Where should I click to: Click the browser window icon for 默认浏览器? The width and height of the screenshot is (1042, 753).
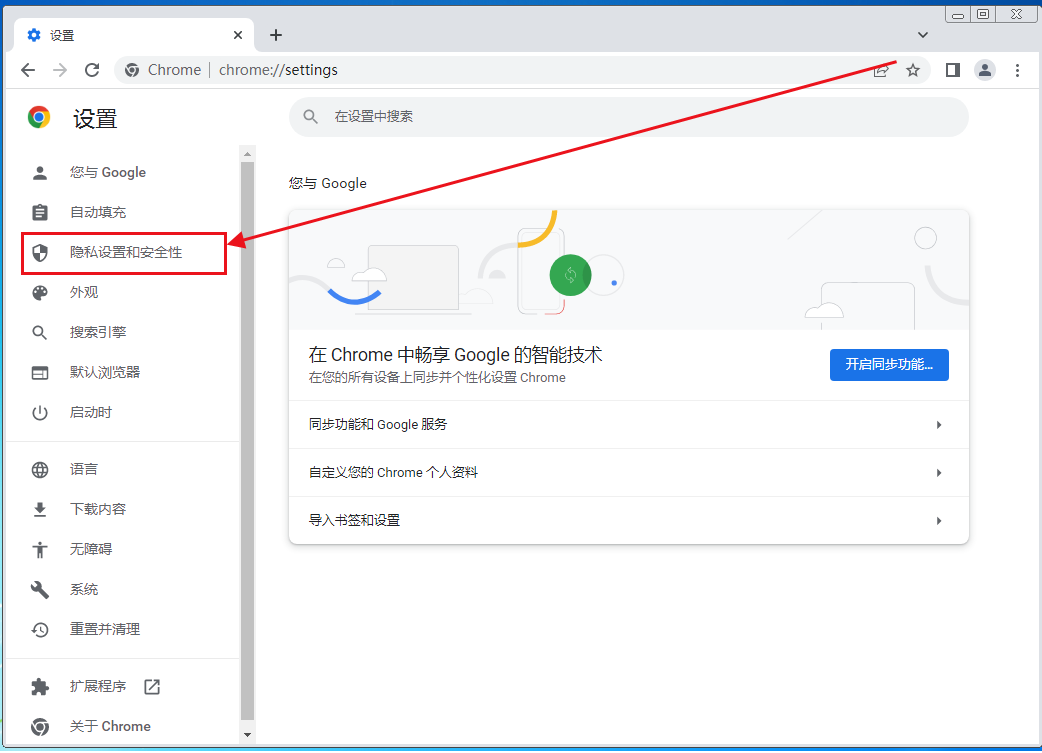pos(40,372)
